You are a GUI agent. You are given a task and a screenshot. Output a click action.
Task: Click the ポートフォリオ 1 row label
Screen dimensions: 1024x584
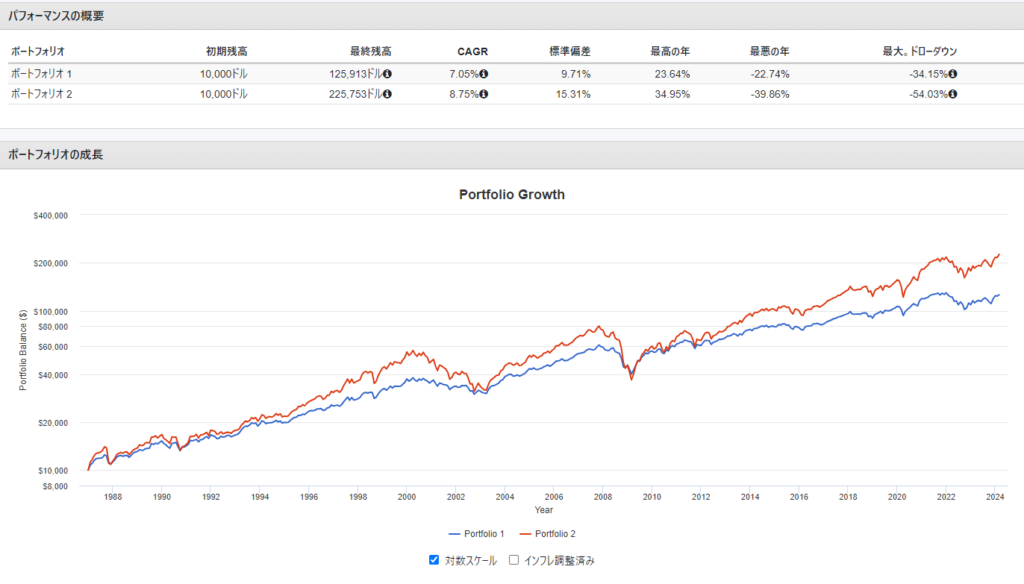click(x=41, y=73)
